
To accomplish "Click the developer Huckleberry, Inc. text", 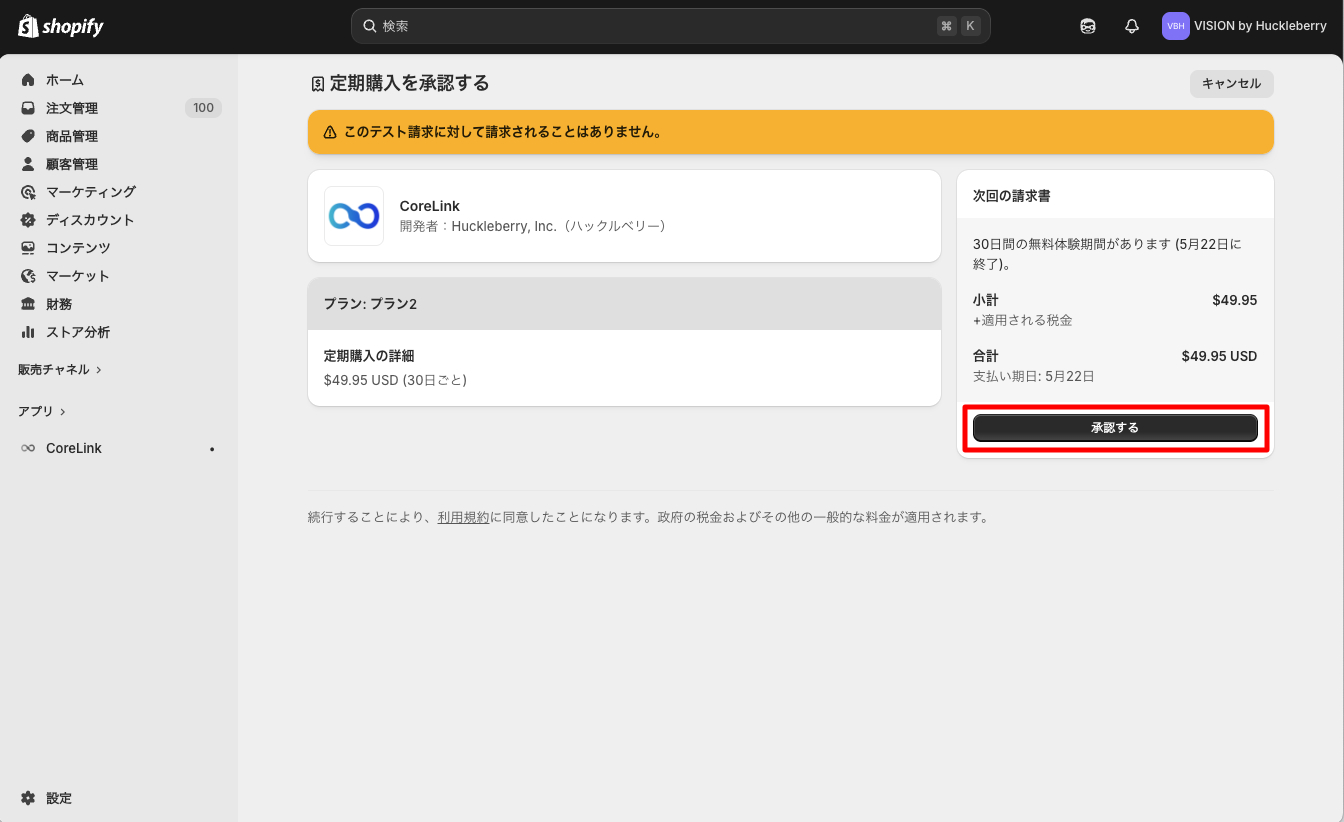I will [x=533, y=226].
